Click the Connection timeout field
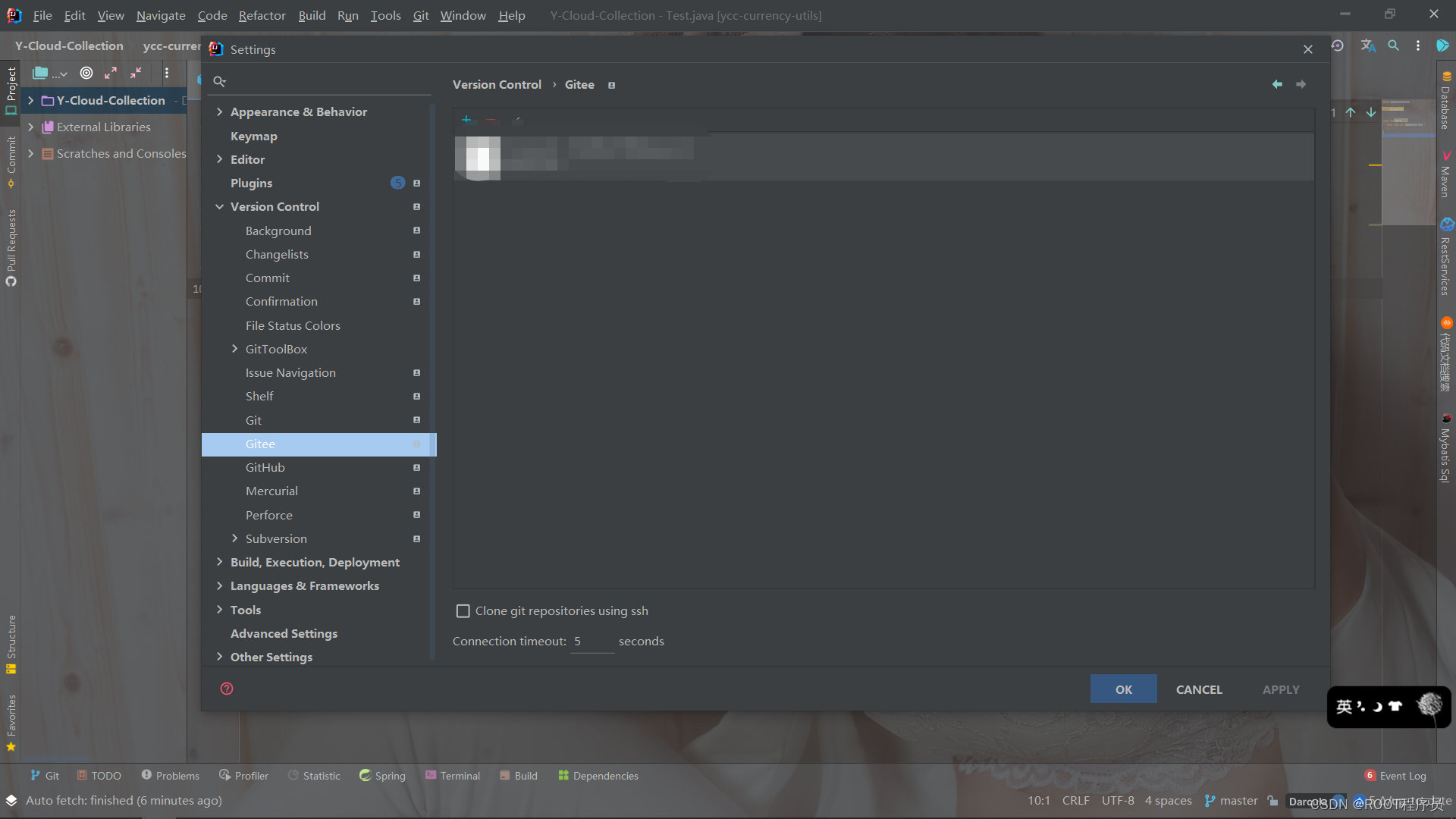The image size is (1456, 819). 592,642
